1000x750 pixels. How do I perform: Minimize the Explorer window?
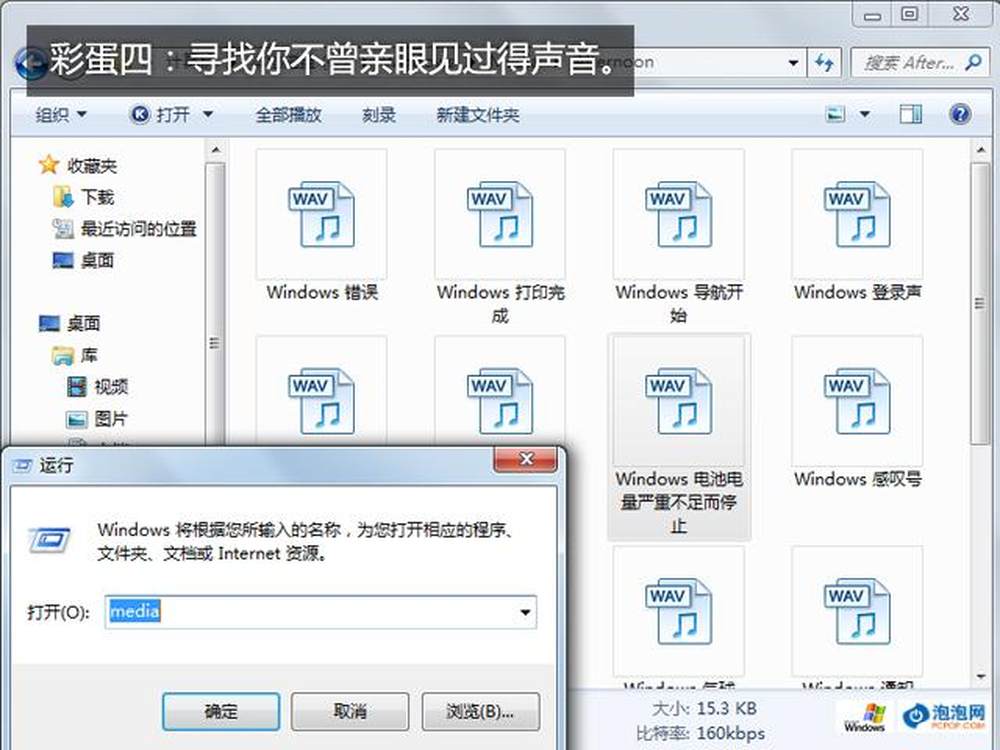[872, 14]
